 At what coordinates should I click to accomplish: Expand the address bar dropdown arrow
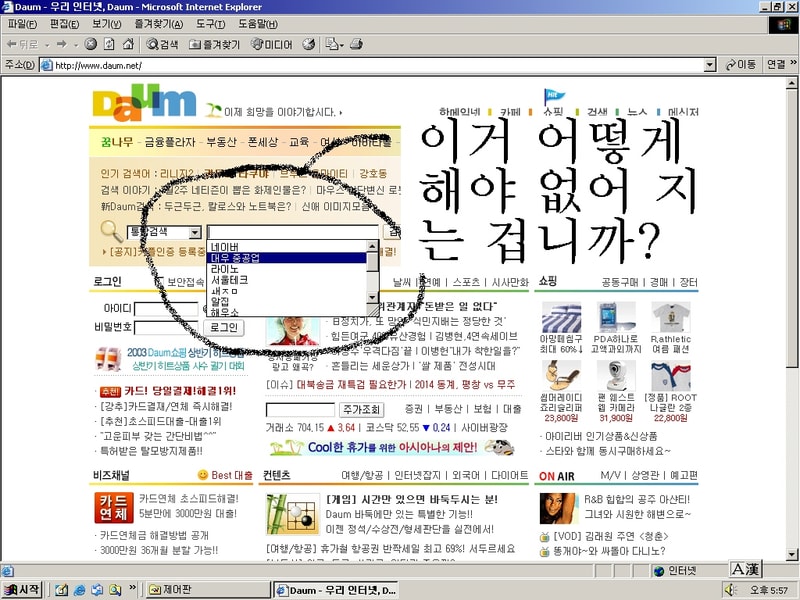pyautogui.click(x=710, y=65)
